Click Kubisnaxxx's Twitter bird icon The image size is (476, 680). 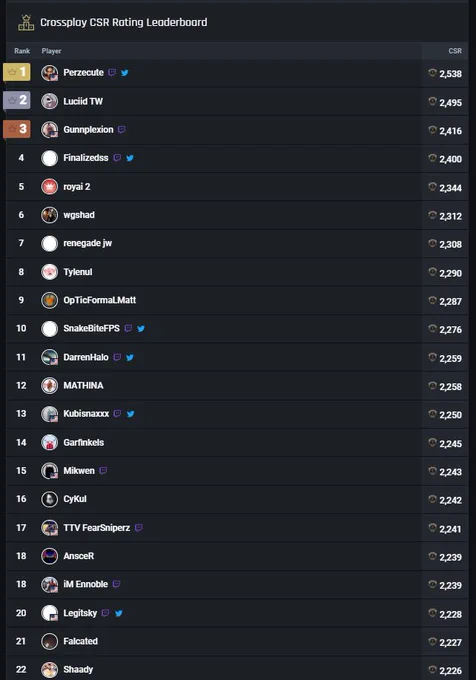tap(130, 414)
